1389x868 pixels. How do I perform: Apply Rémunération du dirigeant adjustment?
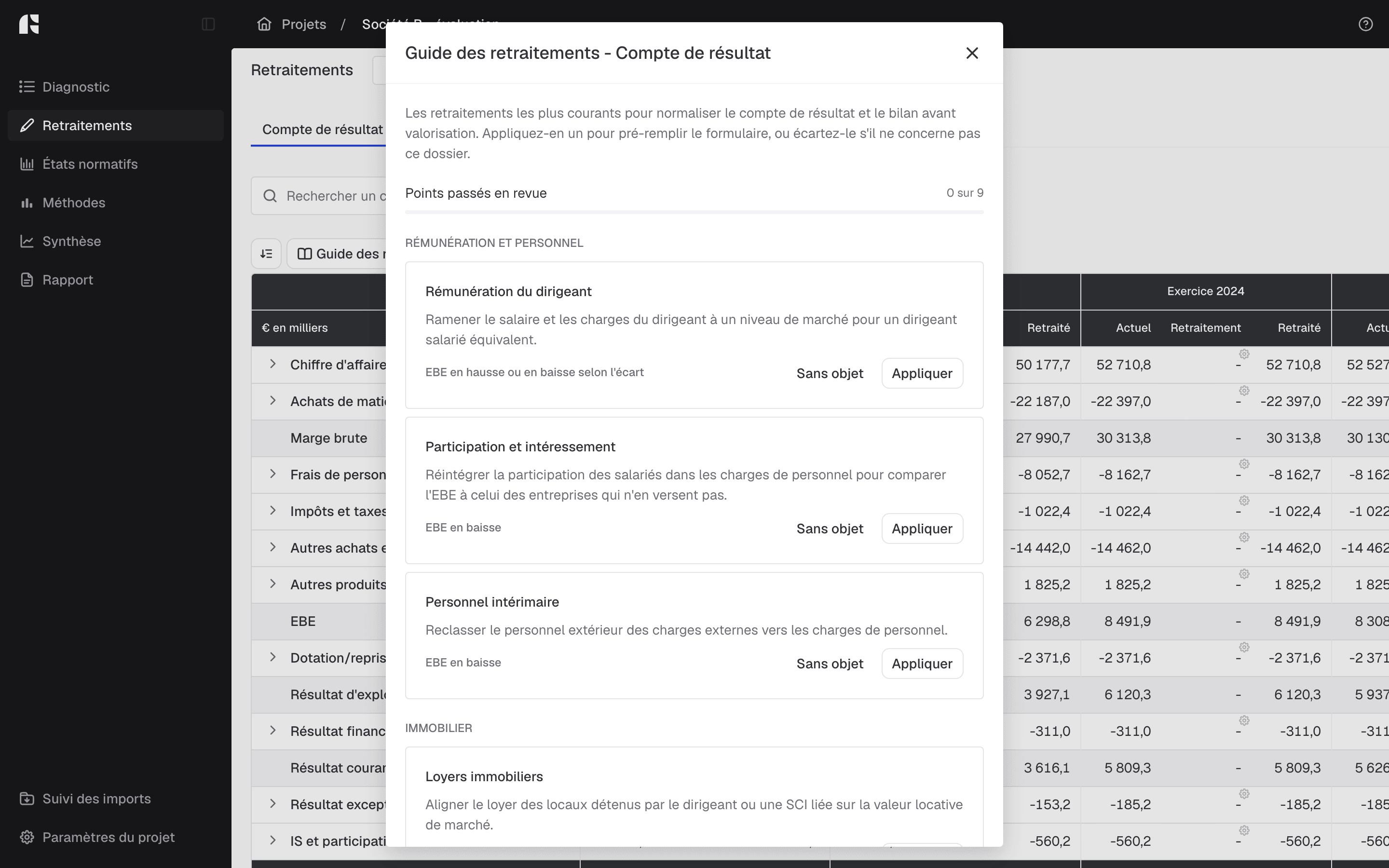(x=922, y=373)
